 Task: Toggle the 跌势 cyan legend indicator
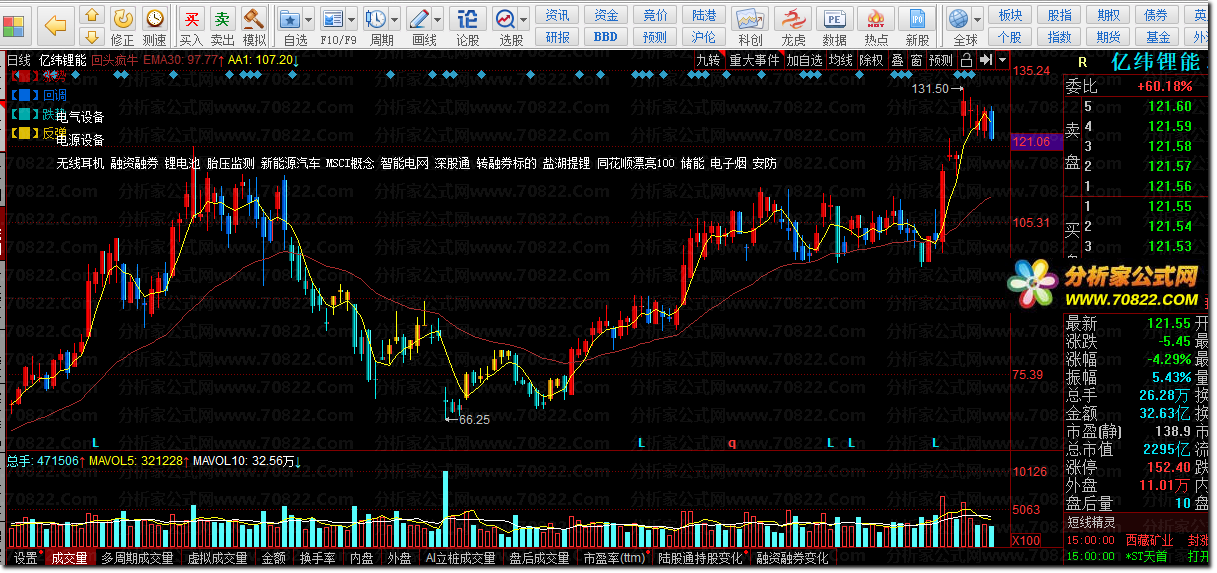(38, 114)
